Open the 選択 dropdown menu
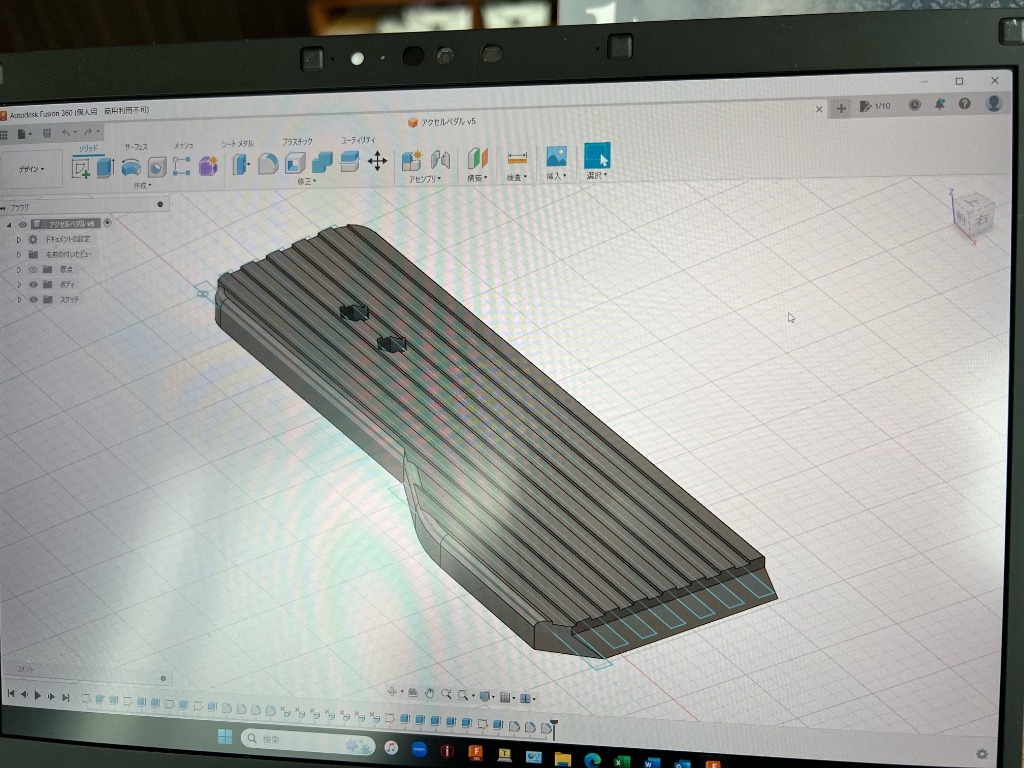Image resolution: width=1024 pixels, height=768 pixels. click(x=596, y=175)
